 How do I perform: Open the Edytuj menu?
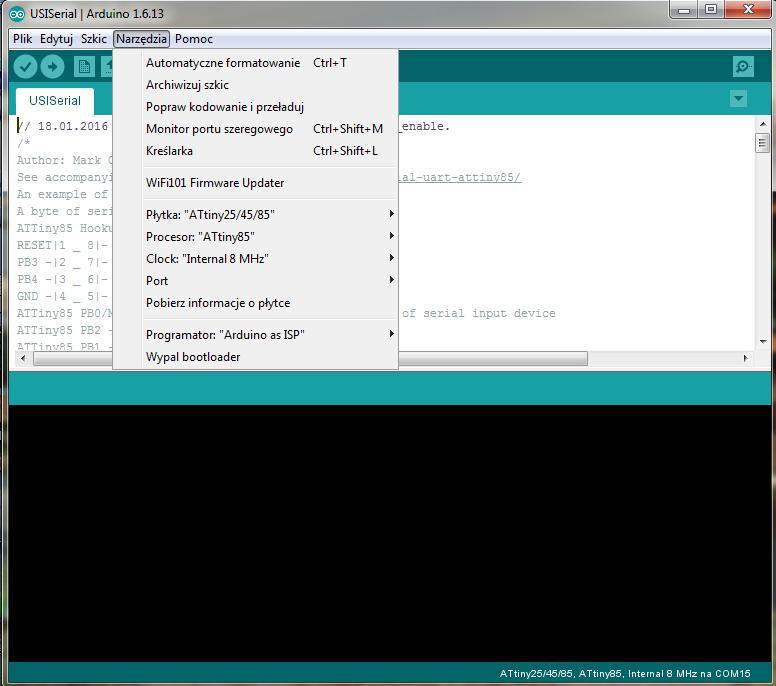click(56, 39)
